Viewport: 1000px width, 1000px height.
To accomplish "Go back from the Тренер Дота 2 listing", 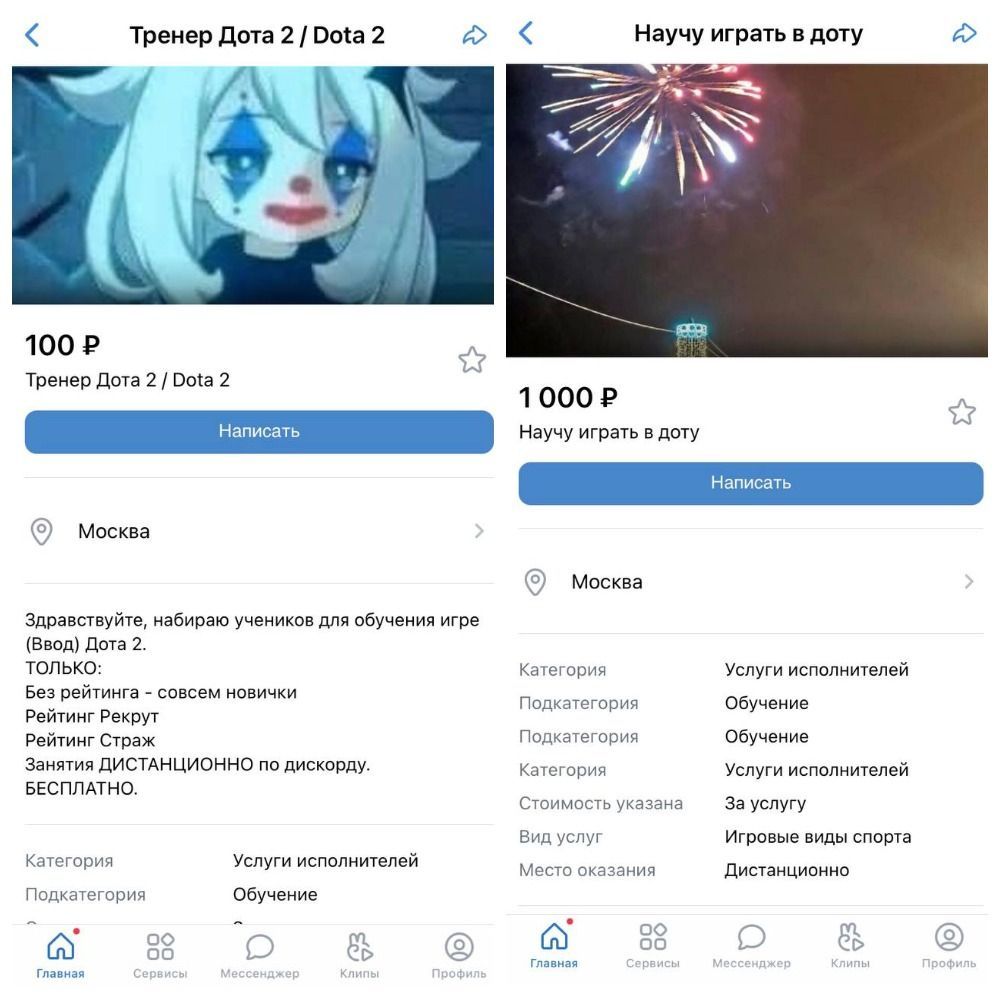I will click(x=33, y=35).
